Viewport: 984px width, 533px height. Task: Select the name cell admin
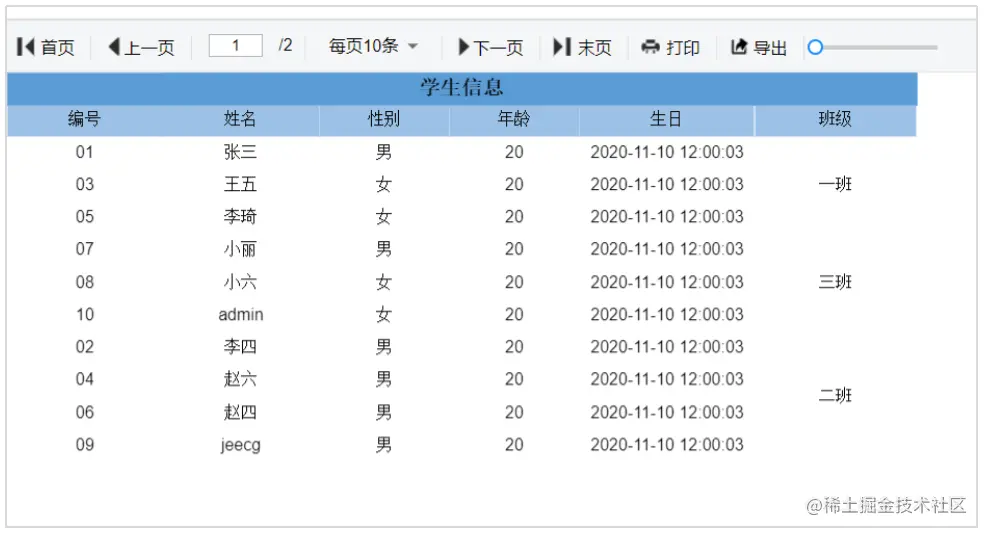241,315
